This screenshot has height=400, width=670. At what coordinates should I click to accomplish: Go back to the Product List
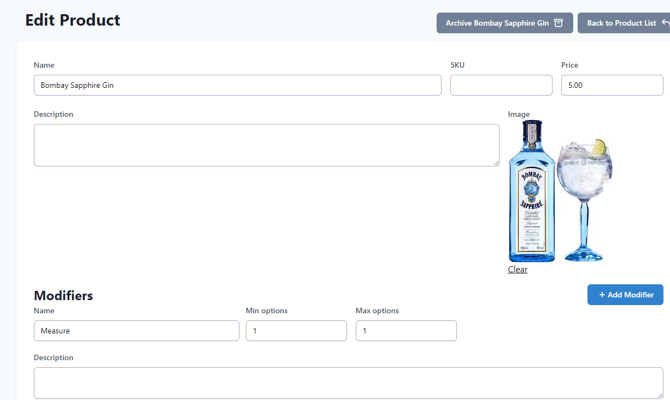tap(622, 23)
